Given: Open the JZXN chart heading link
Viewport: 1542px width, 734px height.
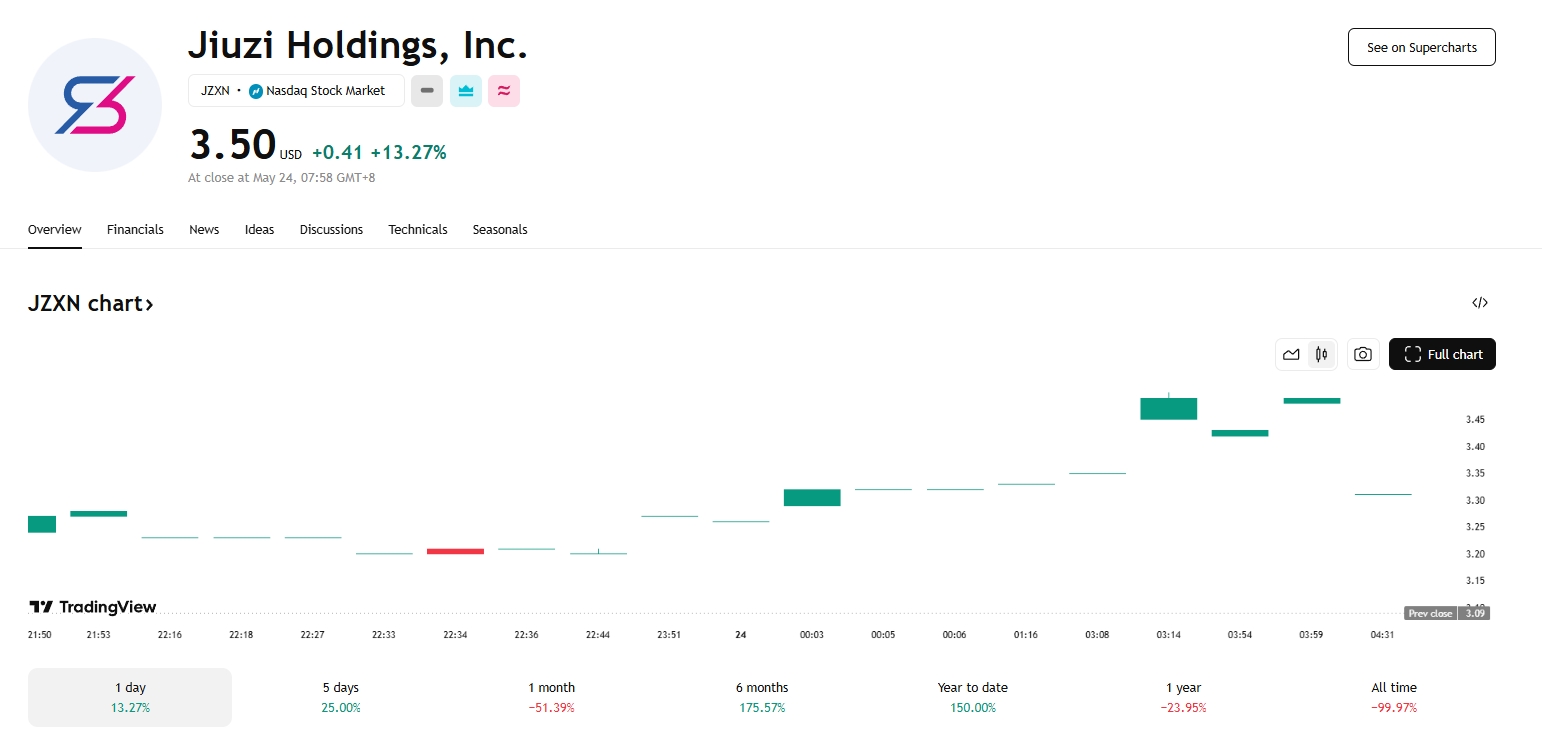Looking at the screenshot, I should (x=91, y=304).
